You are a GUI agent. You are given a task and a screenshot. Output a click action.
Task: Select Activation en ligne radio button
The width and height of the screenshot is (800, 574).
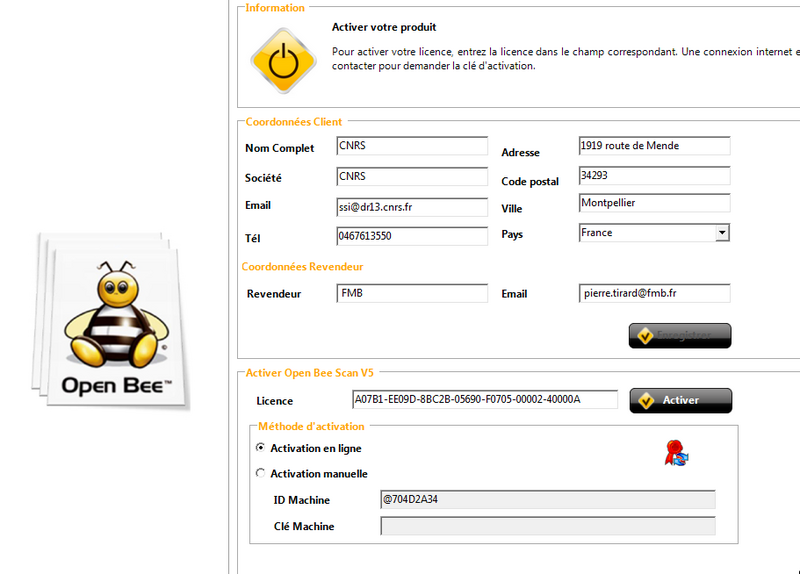pos(261,447)
